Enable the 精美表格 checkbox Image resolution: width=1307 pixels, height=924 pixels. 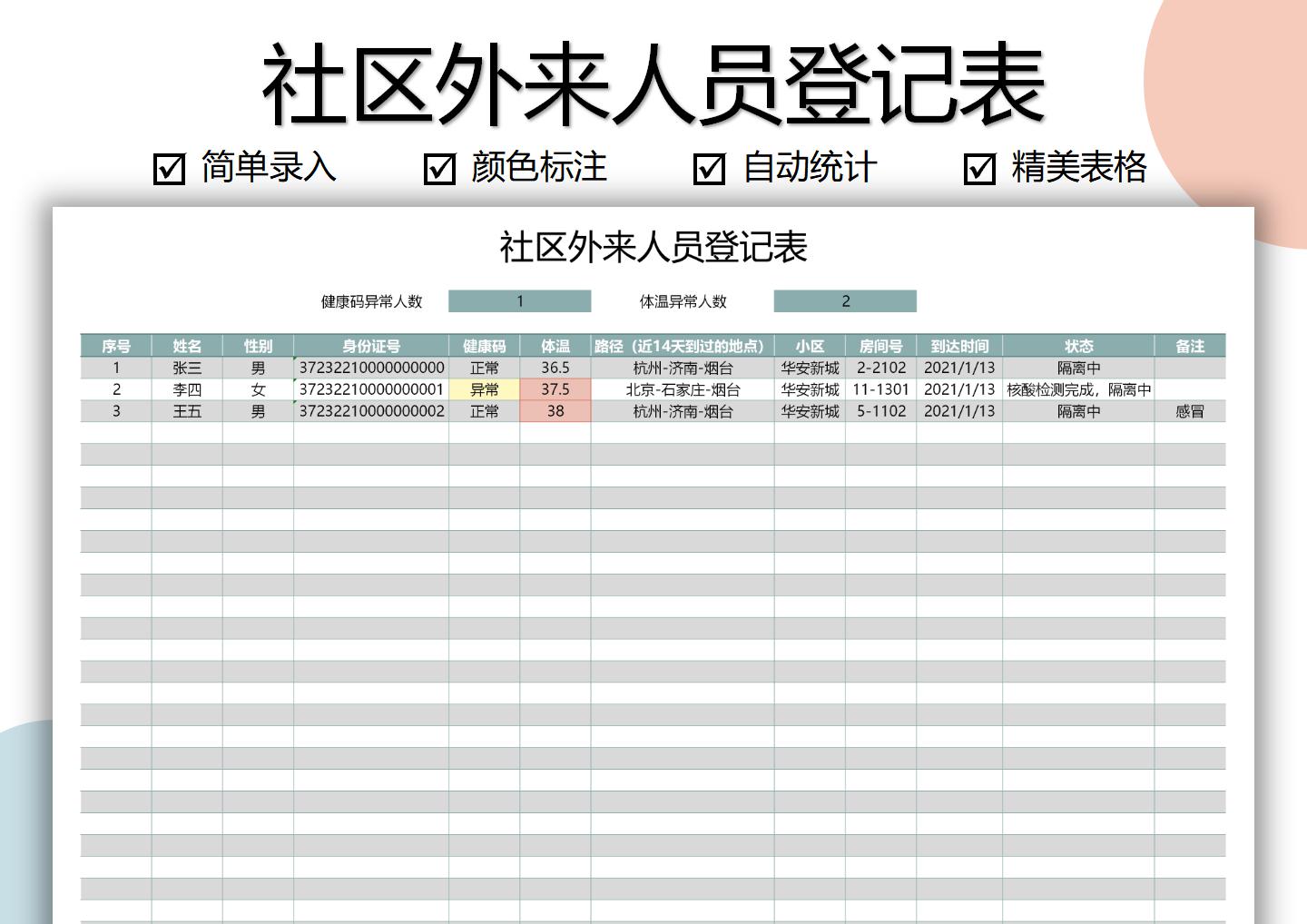[978, 167]
